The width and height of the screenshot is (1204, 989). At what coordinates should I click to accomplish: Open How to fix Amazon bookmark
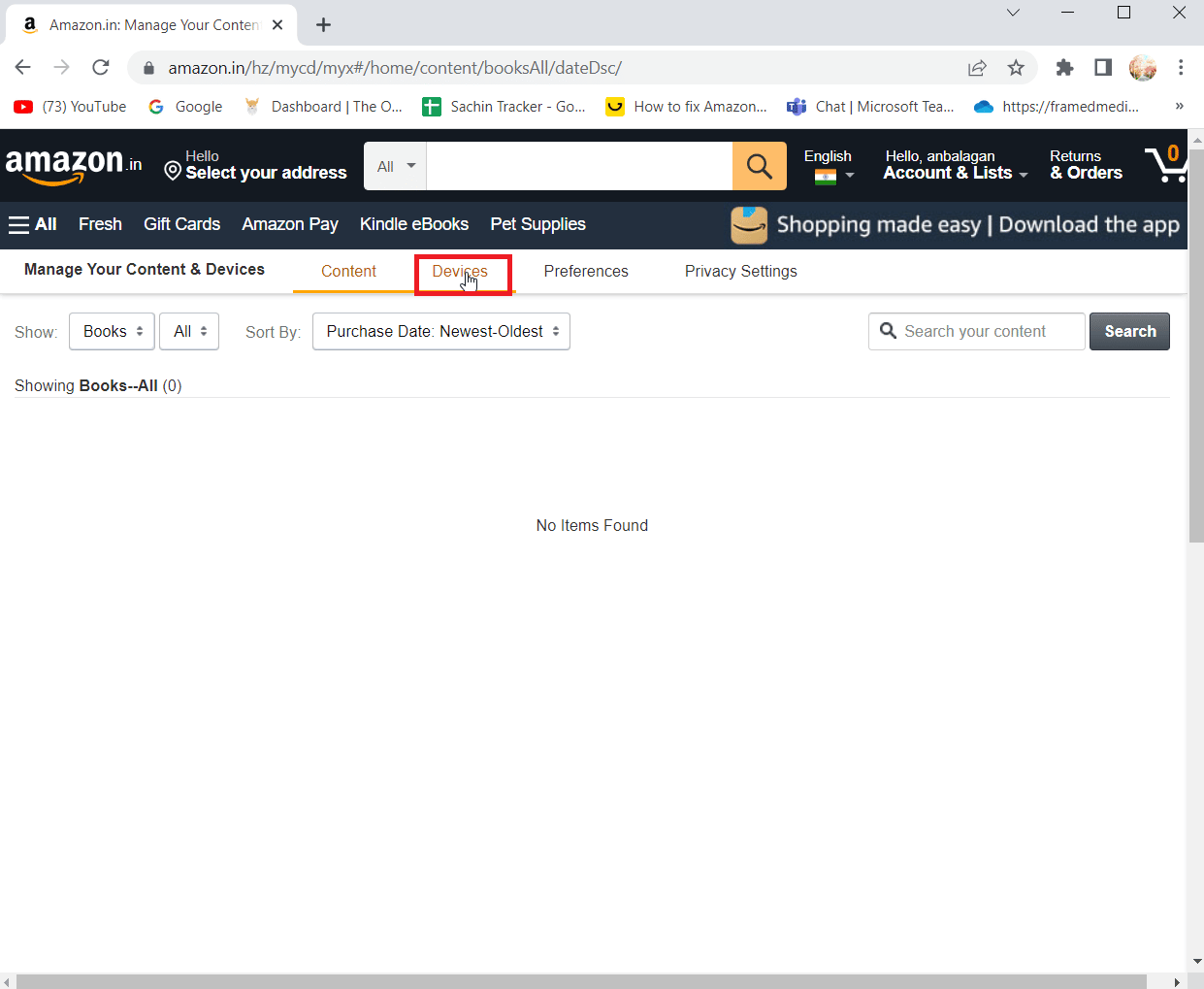[x=687, y=107]
